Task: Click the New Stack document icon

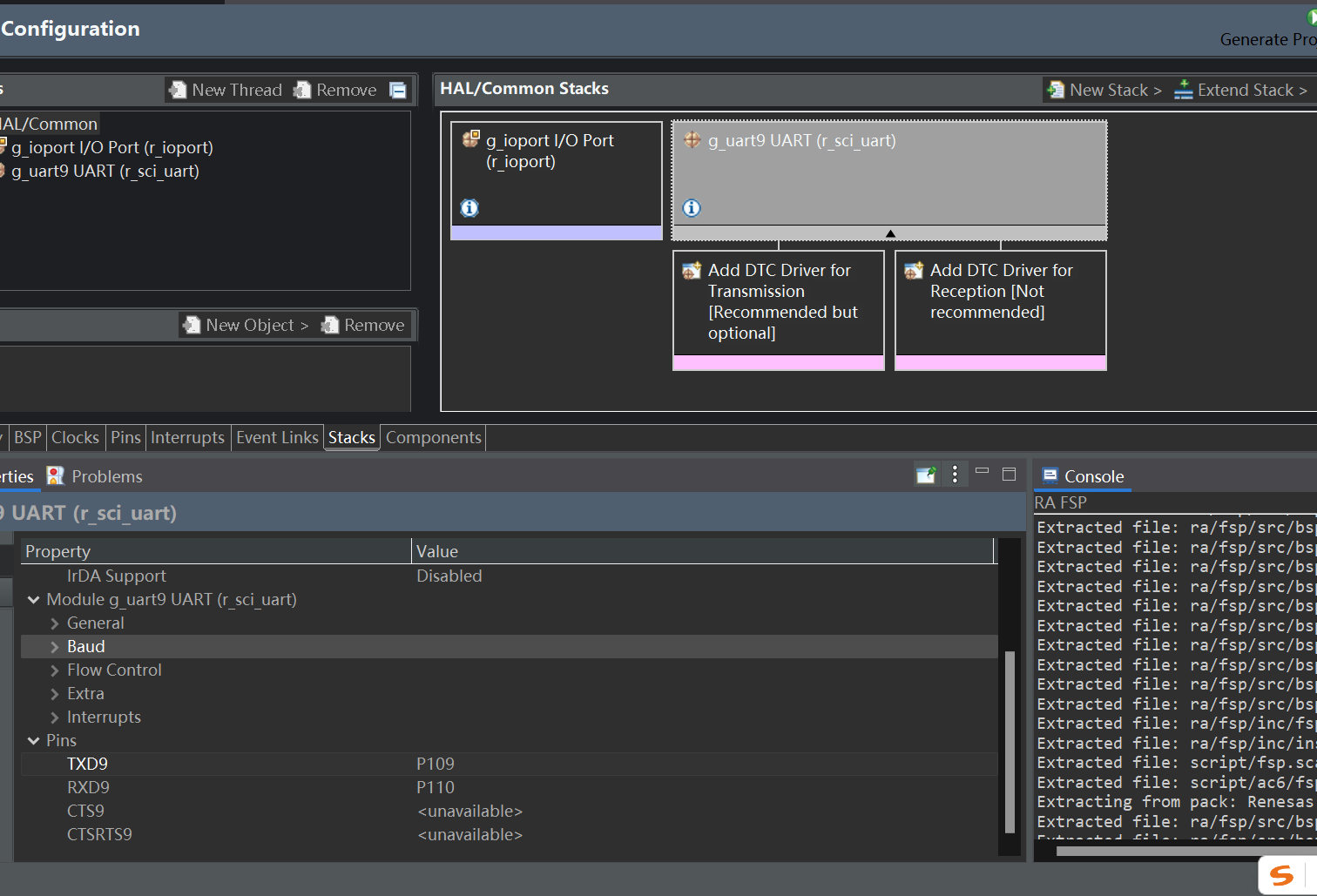Action: (1056, 90)
